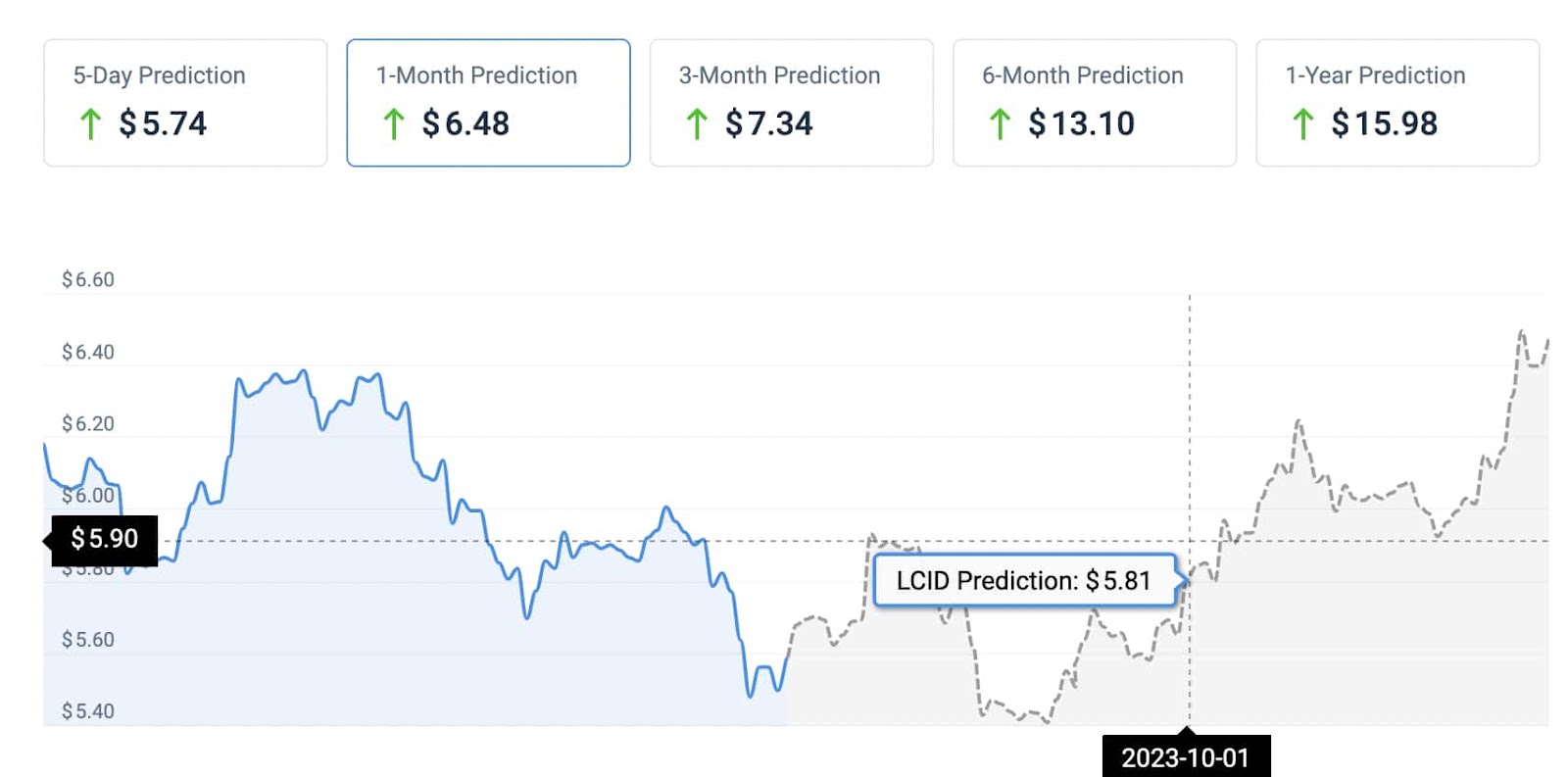
Task: Click the $5.60 y-axis label
Action: click(x=88, y=640)
